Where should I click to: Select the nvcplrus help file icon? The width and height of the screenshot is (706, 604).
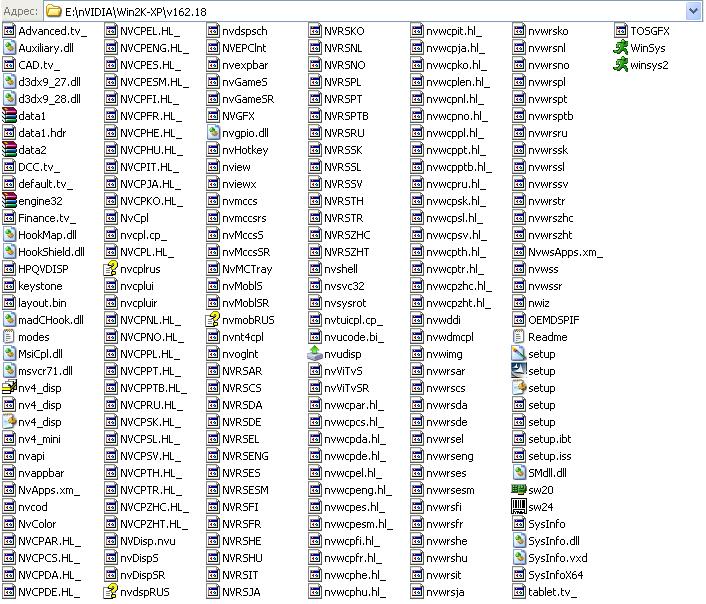111,269
